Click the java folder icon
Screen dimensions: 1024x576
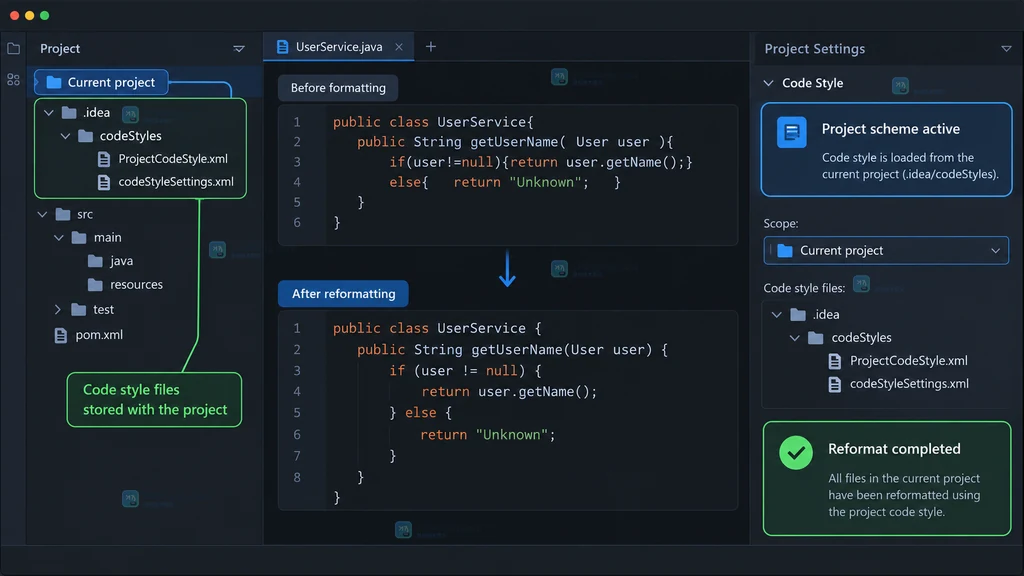[95, 261]
